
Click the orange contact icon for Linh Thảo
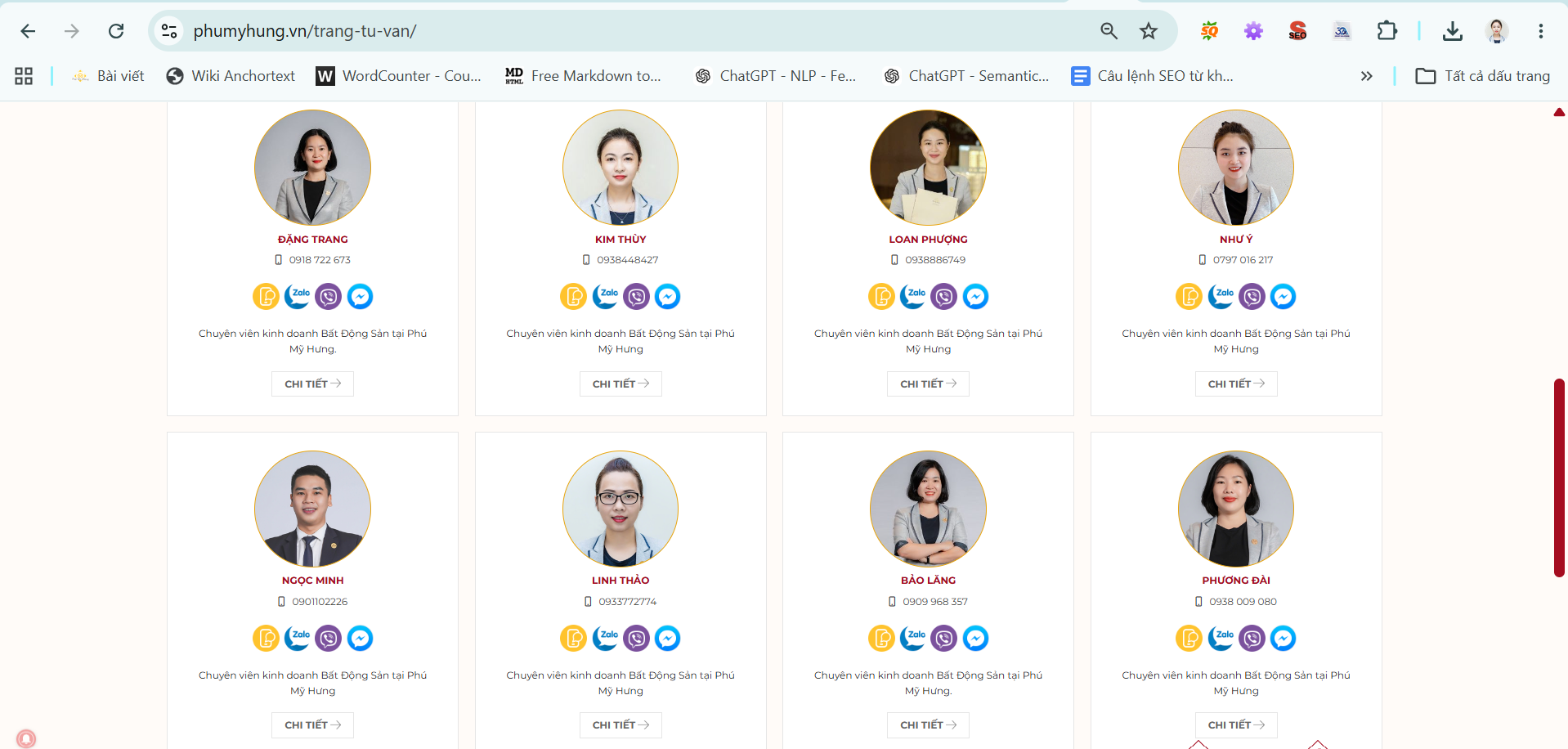[x=574, y=638]
